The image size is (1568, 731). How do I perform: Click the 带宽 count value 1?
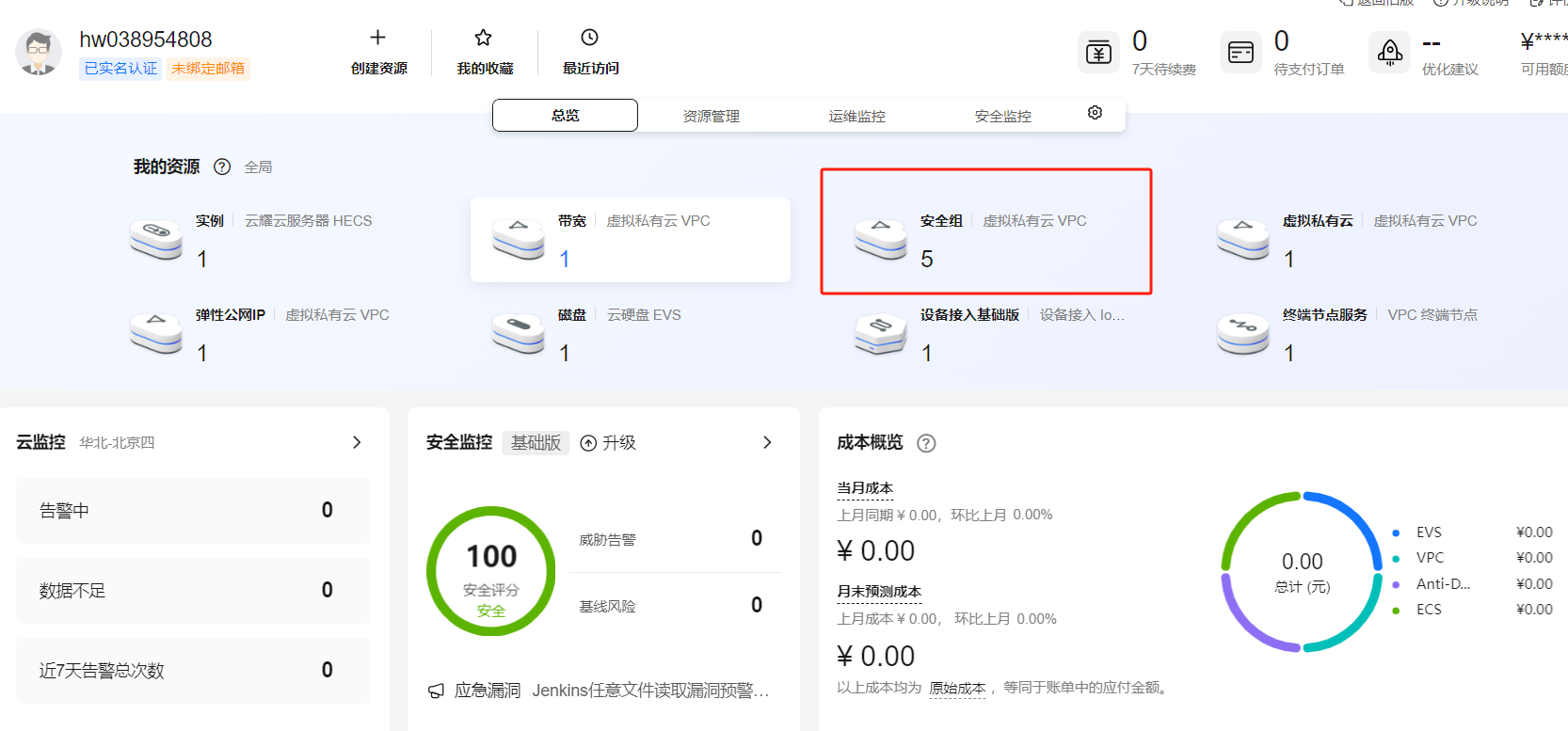tap(564, 259)
